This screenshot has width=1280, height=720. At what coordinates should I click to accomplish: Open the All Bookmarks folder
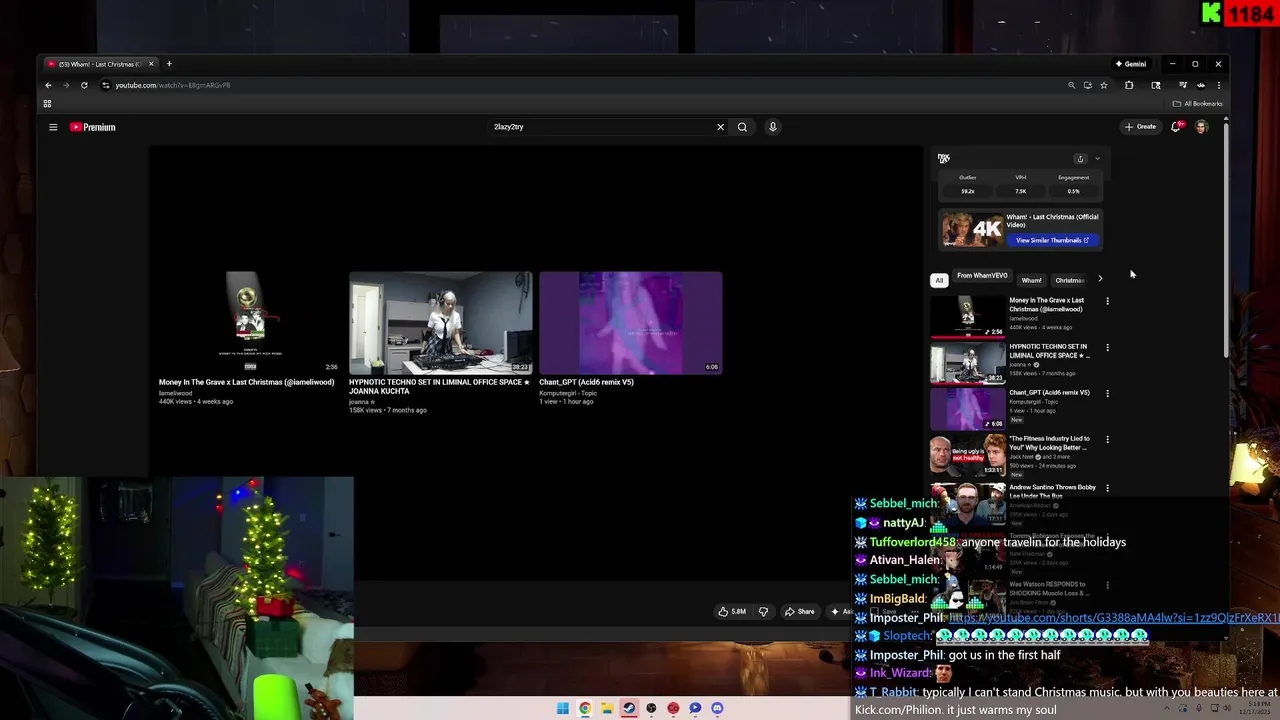click(x=1197, y=103)
